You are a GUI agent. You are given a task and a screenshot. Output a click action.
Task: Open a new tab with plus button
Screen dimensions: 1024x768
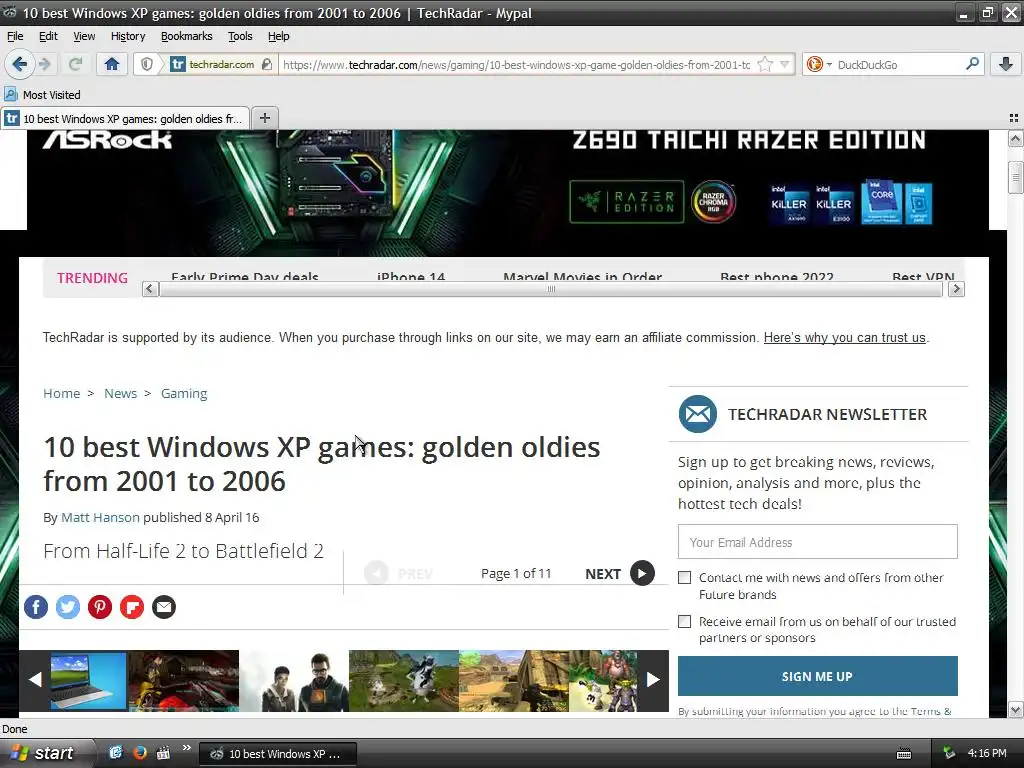264,118
